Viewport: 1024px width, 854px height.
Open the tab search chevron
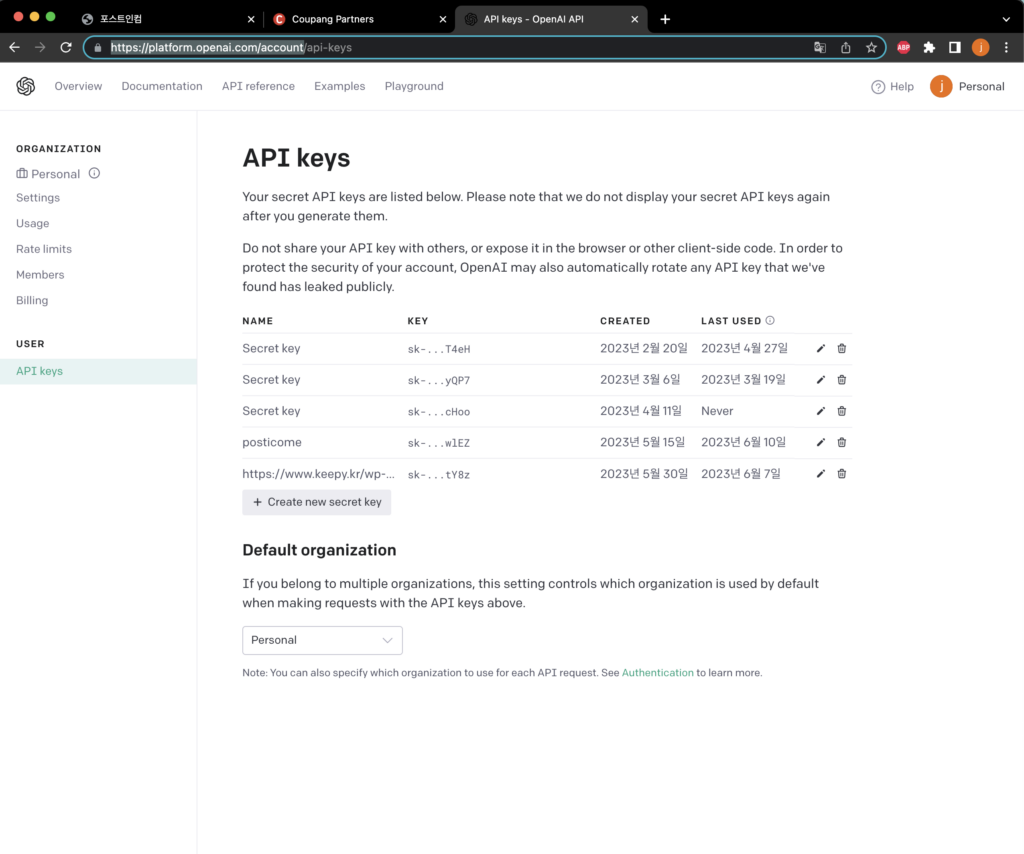(1006, 20)
